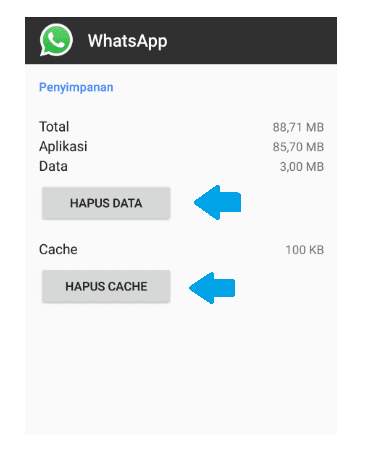389x459 pixels.
Task: Click empty area below HAPUS CACHE
Action: 181,367
